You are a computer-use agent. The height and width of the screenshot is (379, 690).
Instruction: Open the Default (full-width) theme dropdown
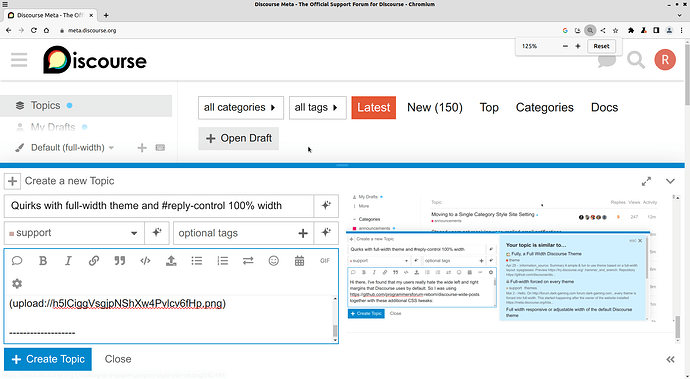[73, 147]
